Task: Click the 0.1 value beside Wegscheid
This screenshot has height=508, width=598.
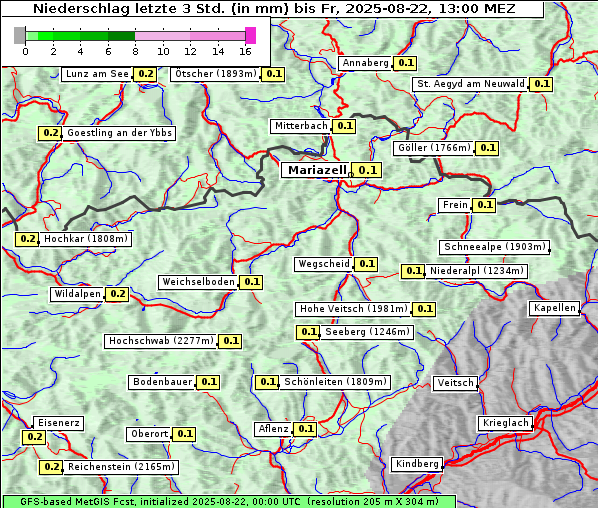Action: coord(367,264)
